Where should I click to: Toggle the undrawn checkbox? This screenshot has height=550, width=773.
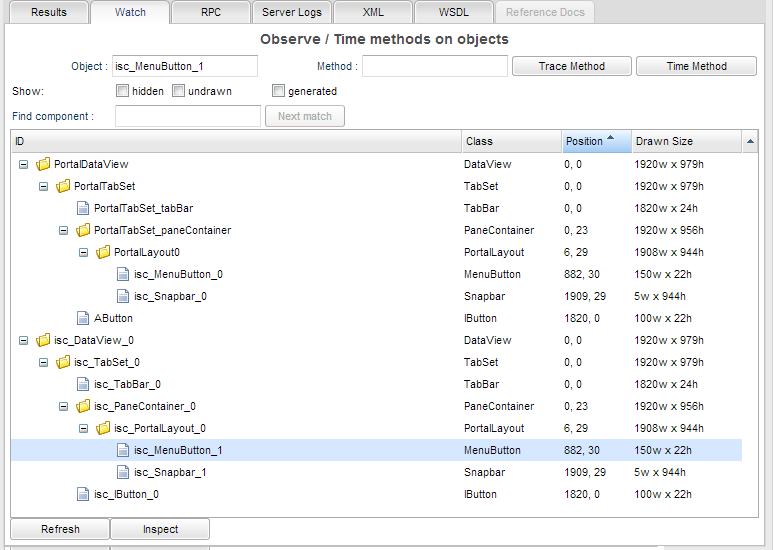179,91
